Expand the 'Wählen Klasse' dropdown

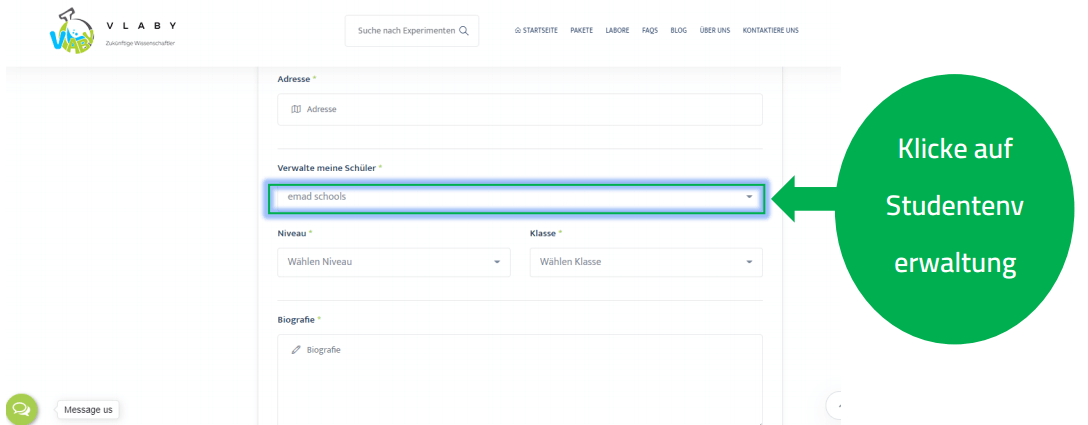point(644,262)
